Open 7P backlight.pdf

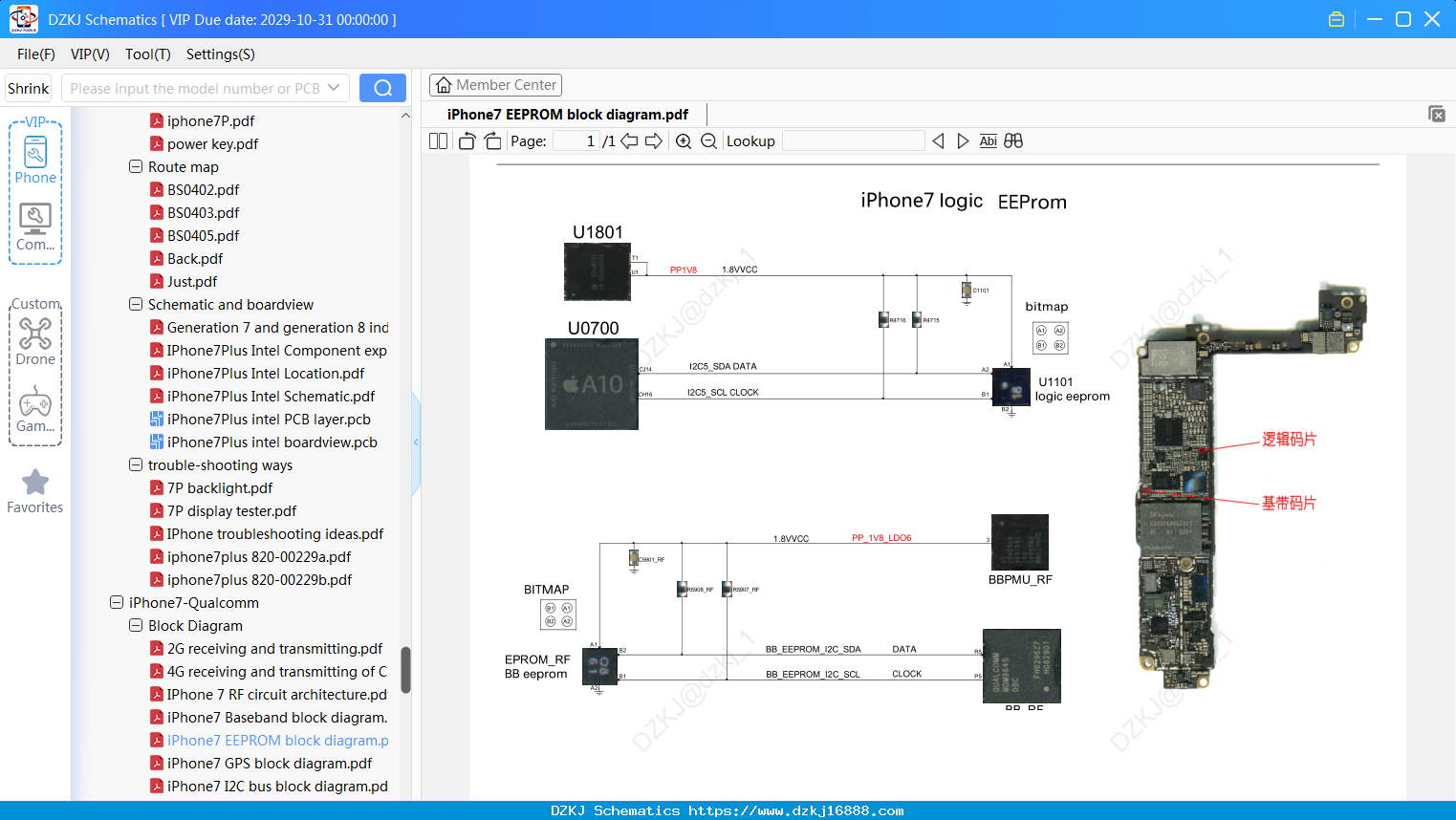[220, 487]
